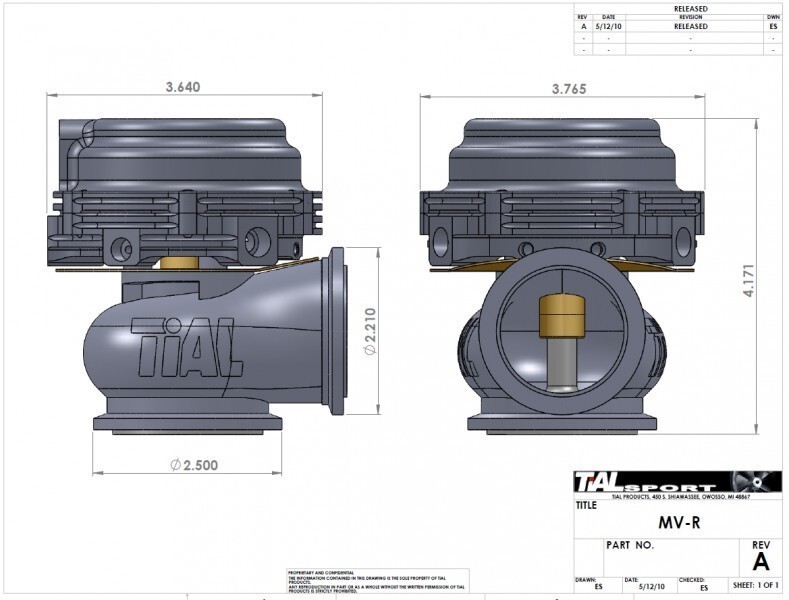This screenshot has height=600, width=789.
Task: Click the Proprietary and Confidential notice
Action: pyautogui.click(x=378, y=582)
